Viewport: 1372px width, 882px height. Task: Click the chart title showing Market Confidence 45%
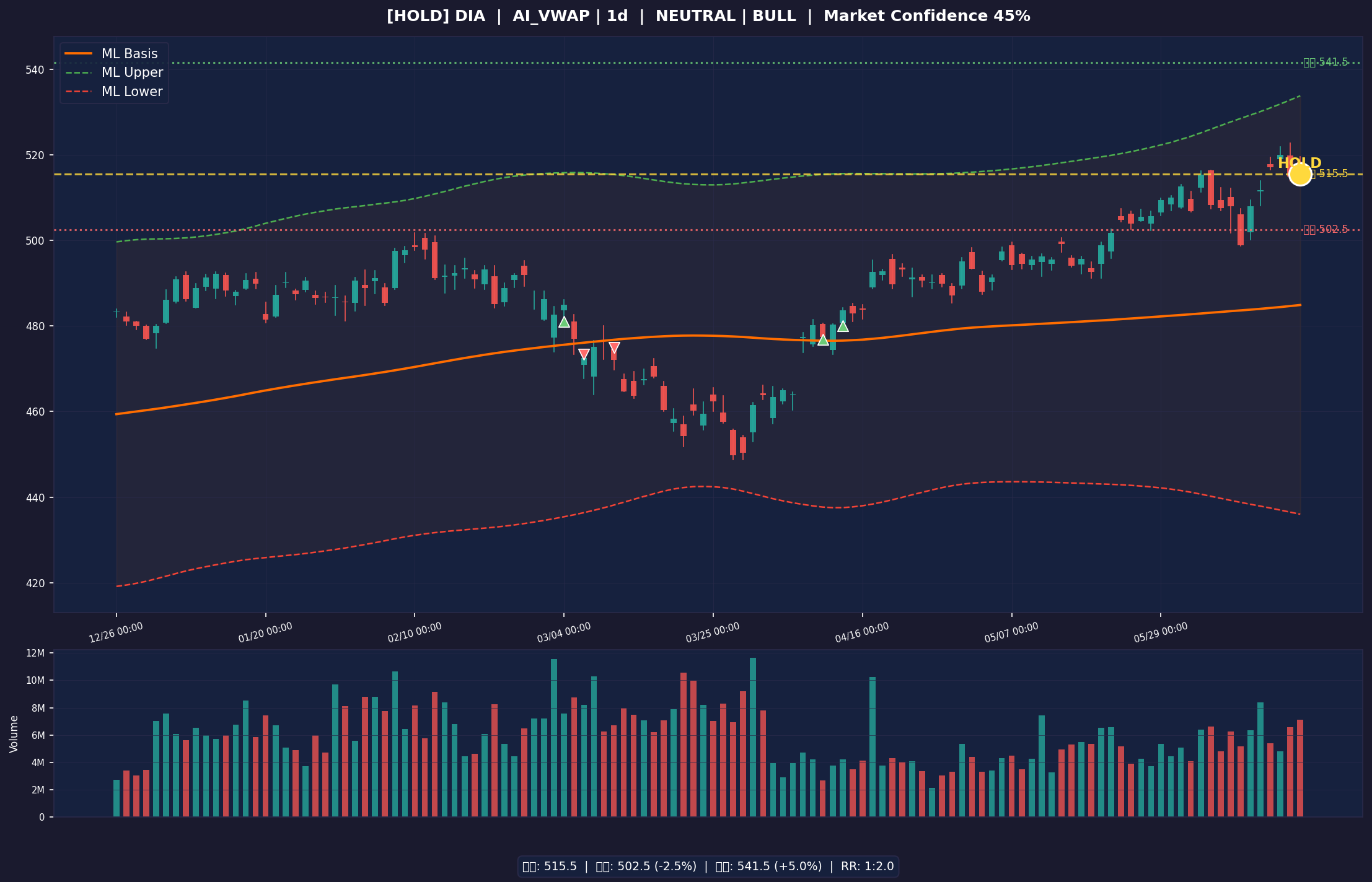pos(708,17)
